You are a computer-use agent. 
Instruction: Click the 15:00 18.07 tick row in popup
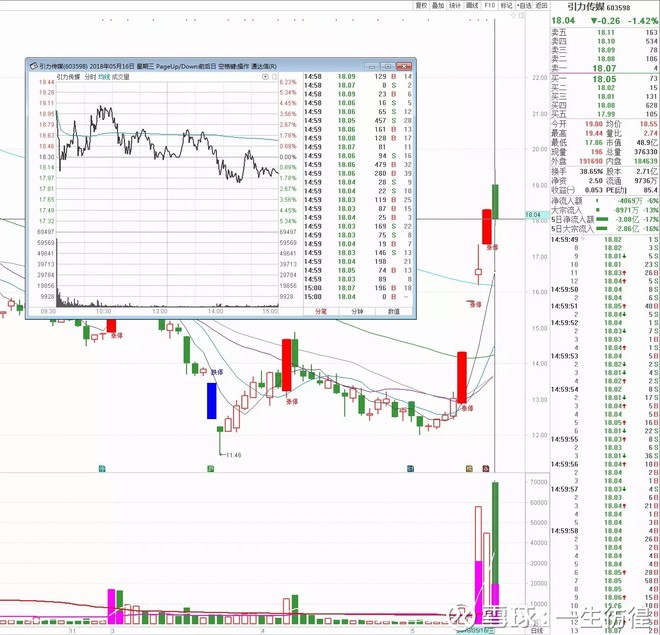tap(358, 288)
